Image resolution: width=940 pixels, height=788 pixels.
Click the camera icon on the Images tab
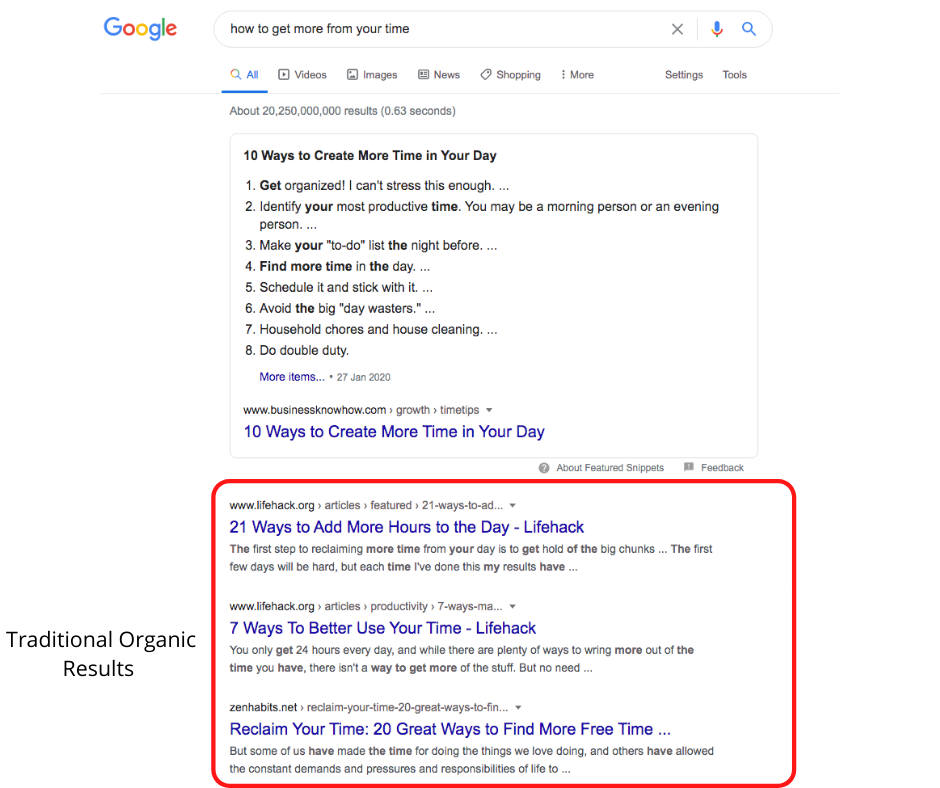point(351,74)
